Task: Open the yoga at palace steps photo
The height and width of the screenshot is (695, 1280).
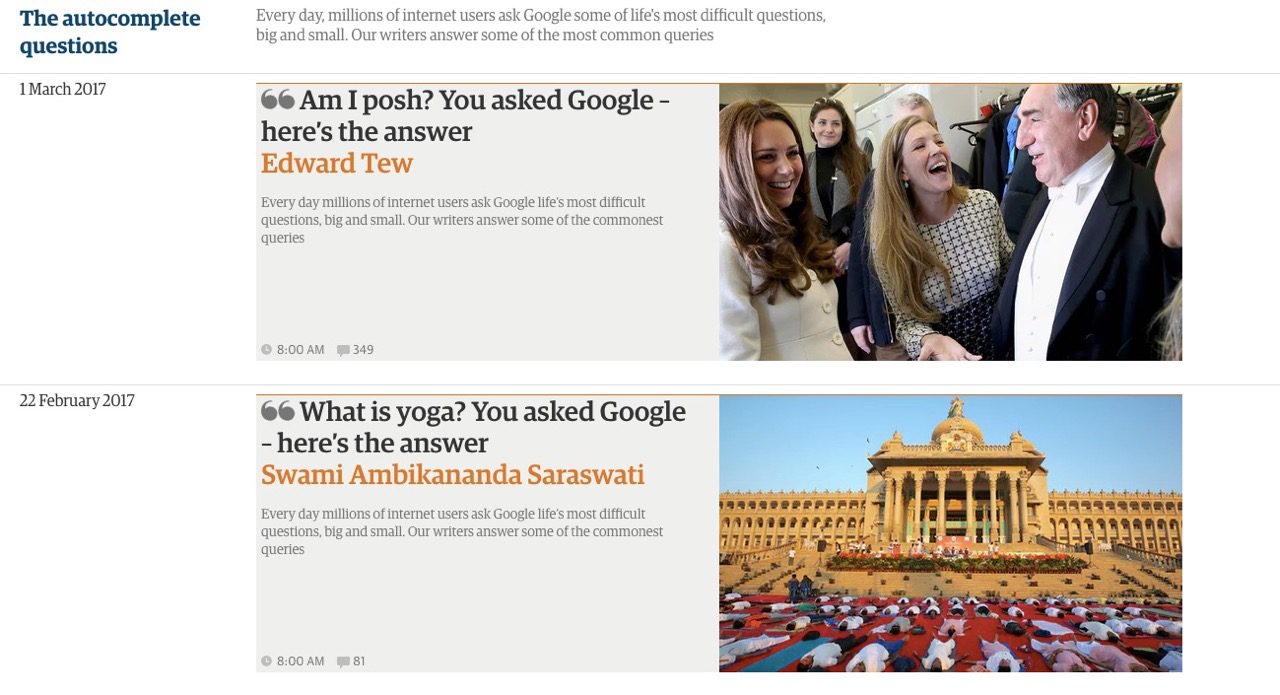Action: click(950, 533)
